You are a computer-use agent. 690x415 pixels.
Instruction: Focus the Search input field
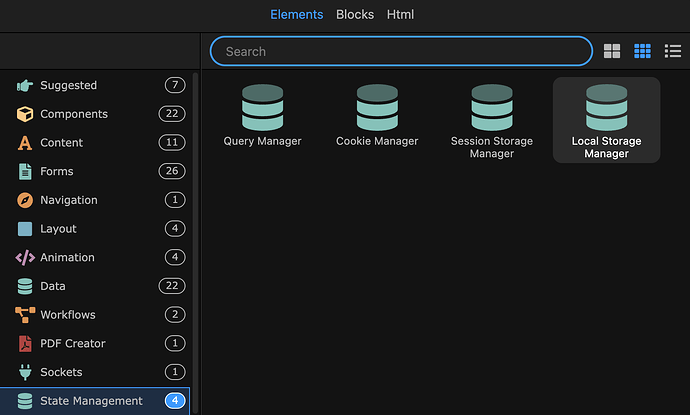401,51
